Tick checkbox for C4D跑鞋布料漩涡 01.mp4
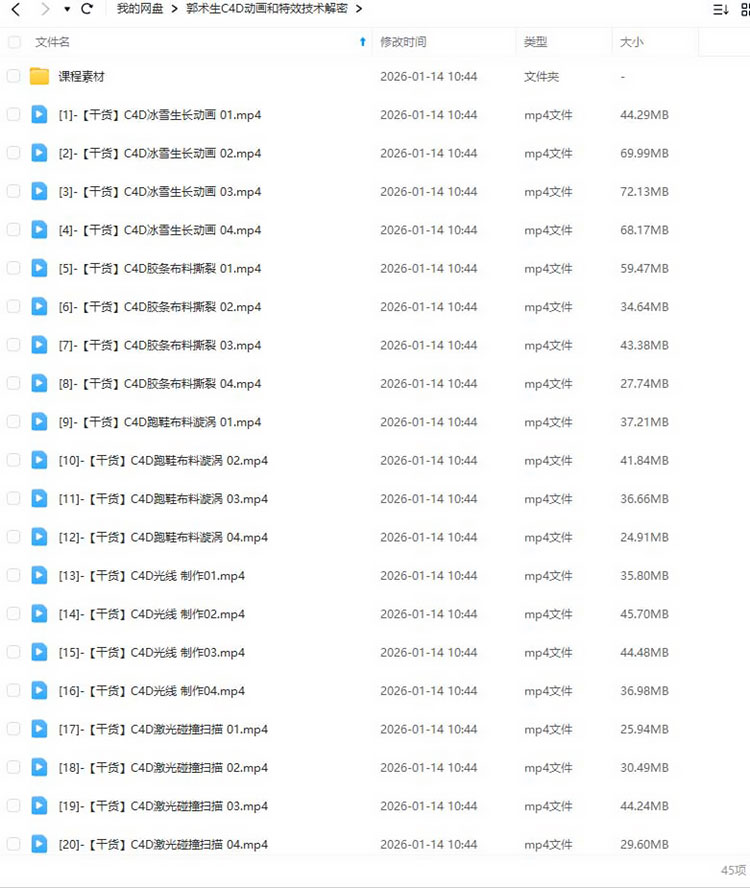 (x=14, y=422)
